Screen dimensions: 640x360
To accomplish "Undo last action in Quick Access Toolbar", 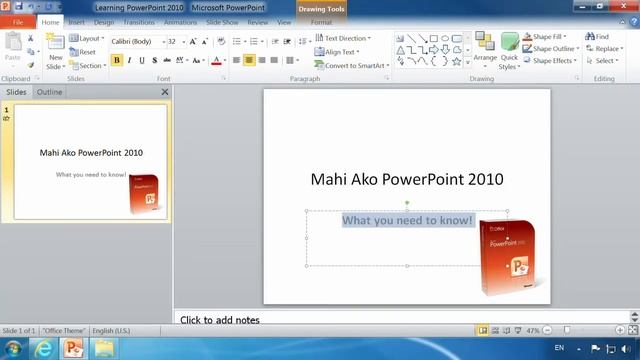I will (x=31, y=7).
